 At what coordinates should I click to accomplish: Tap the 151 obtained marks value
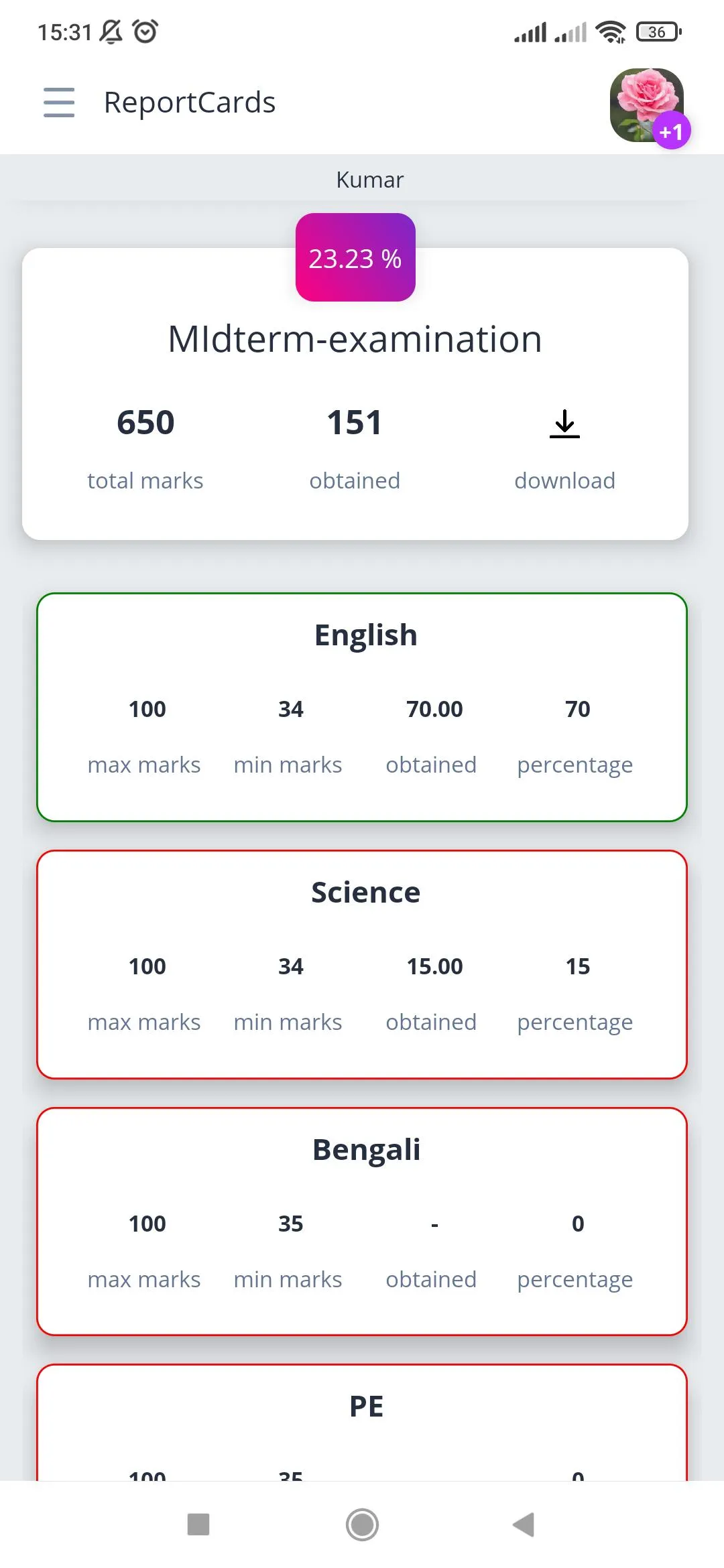(355, 423)
